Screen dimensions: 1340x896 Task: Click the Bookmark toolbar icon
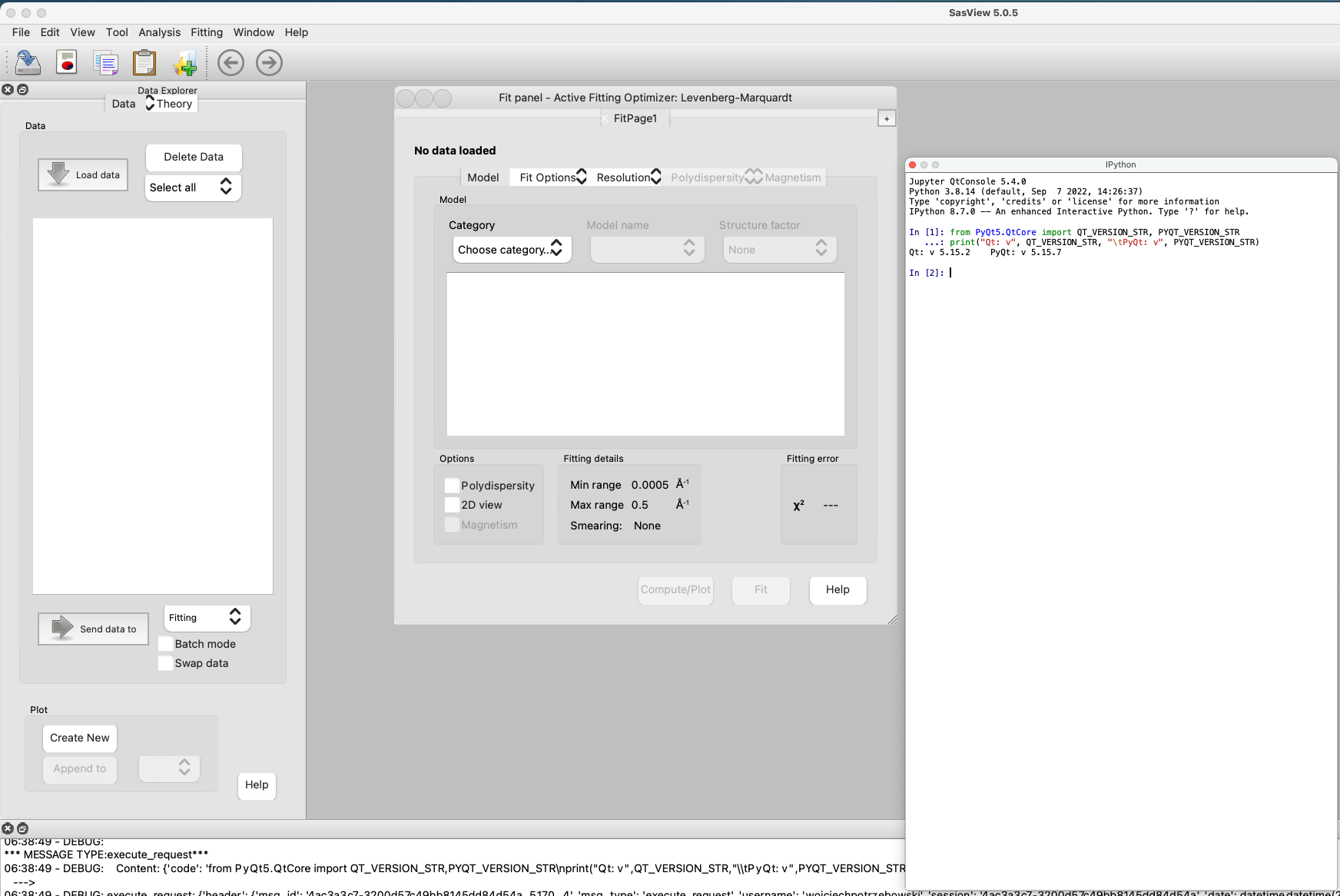tap(184, 62)
